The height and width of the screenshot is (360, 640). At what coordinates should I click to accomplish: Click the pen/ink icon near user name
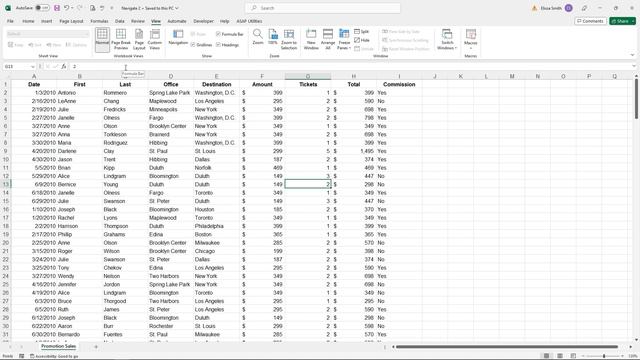click(584, 8)
